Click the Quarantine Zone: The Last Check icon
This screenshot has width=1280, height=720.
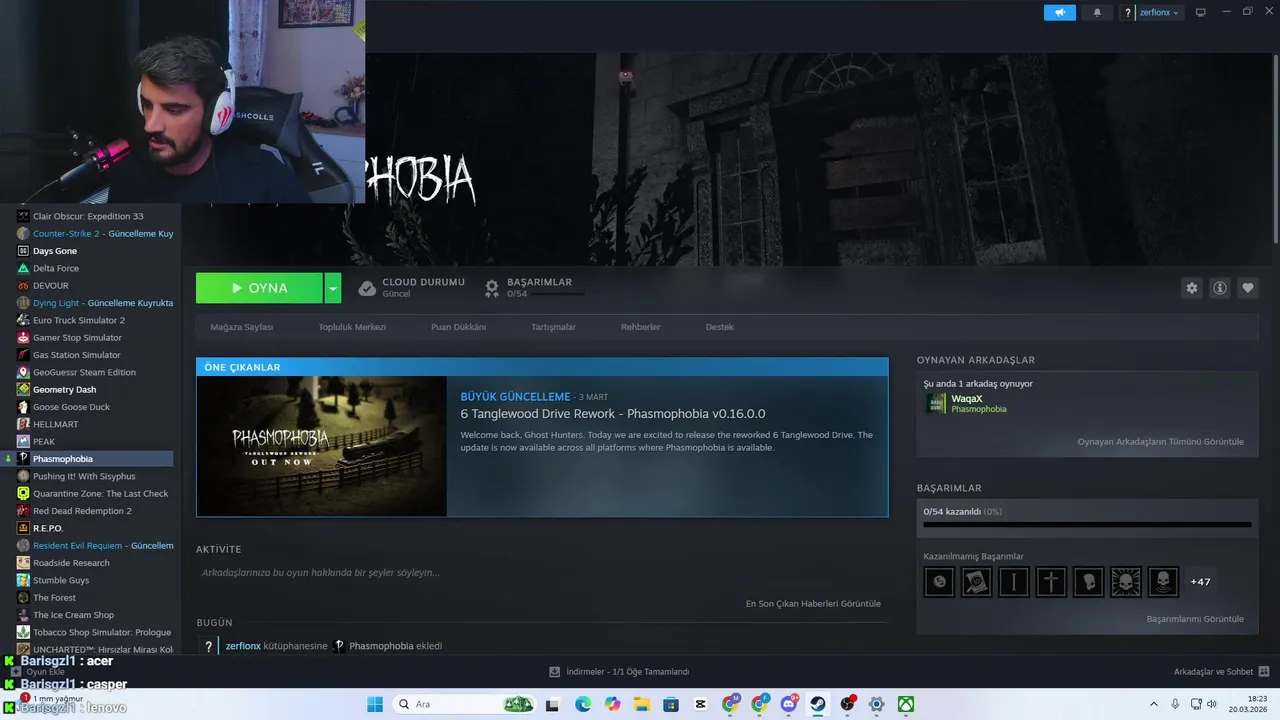click(x=23, y=493)
